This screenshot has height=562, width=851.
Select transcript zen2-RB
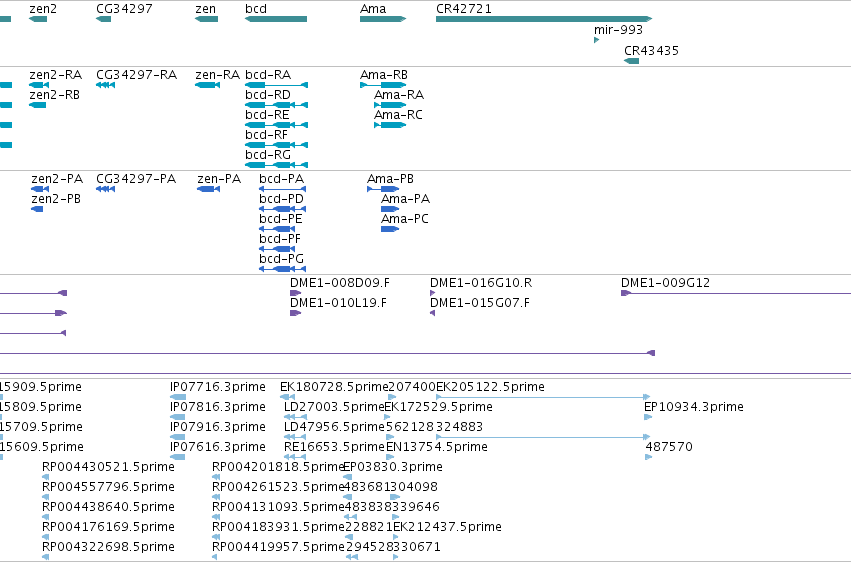[x=37, y=105]
